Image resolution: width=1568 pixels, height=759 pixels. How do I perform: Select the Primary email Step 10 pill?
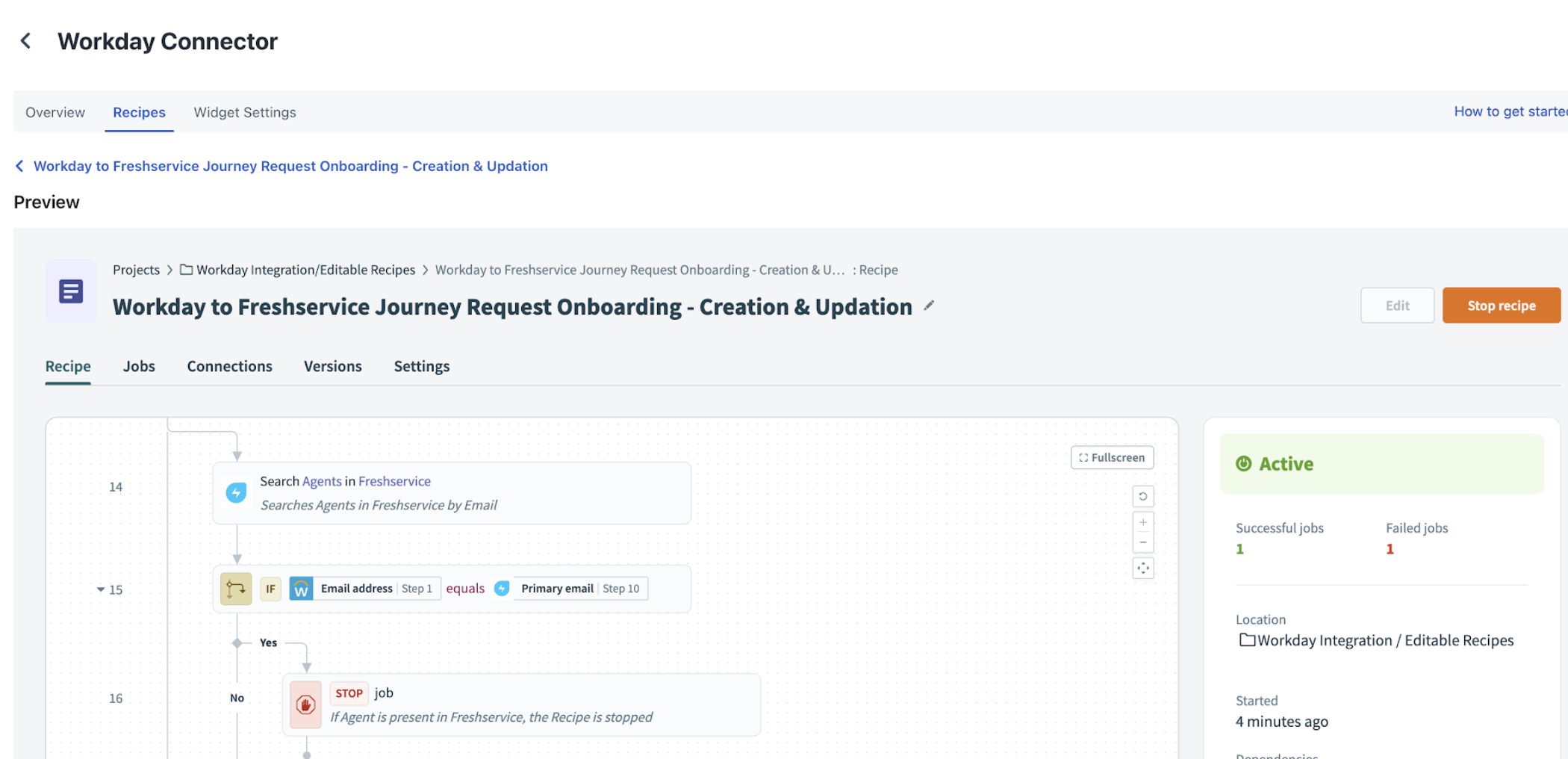pos(580,589)
